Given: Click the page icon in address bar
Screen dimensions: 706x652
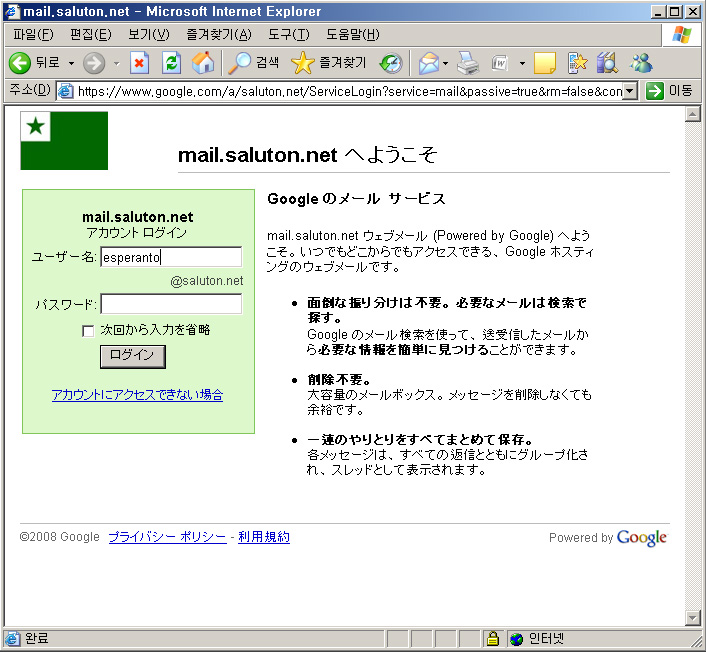Looking at the screenshot, I should pos(66,91).
